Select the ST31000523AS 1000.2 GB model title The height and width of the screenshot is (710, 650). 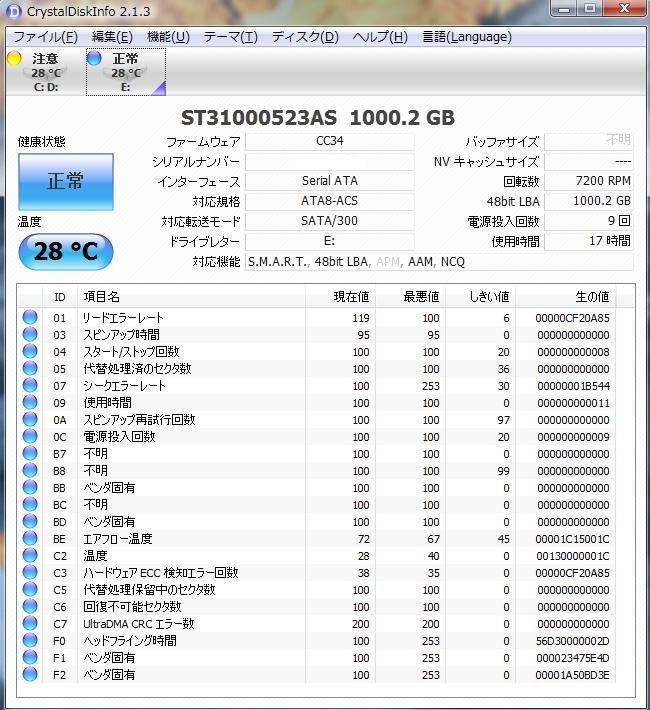tap(318, 118)
